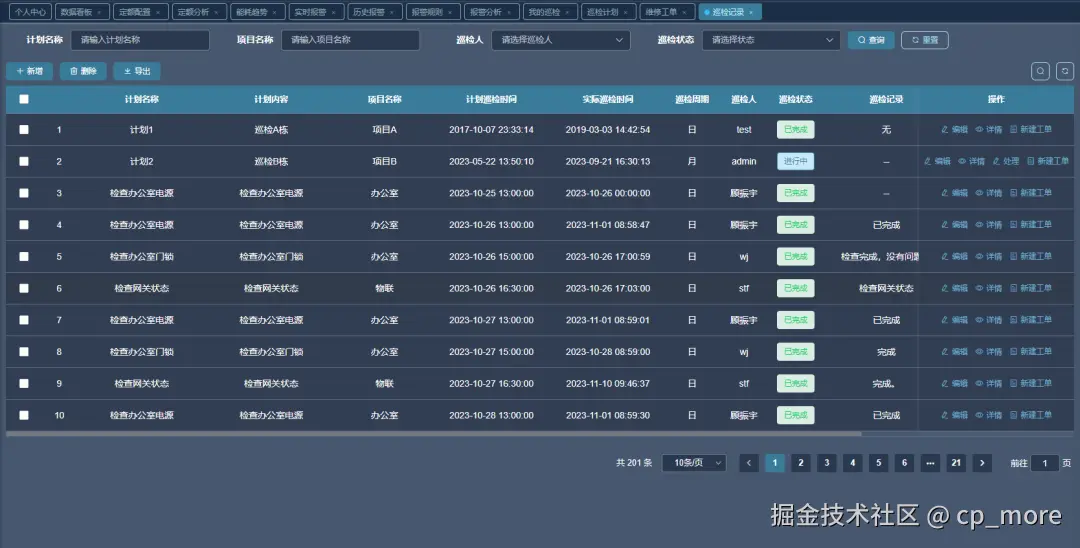Focus the 项目名称 input field
This screenshot has height=548, width=1080.
pos(350,40)
